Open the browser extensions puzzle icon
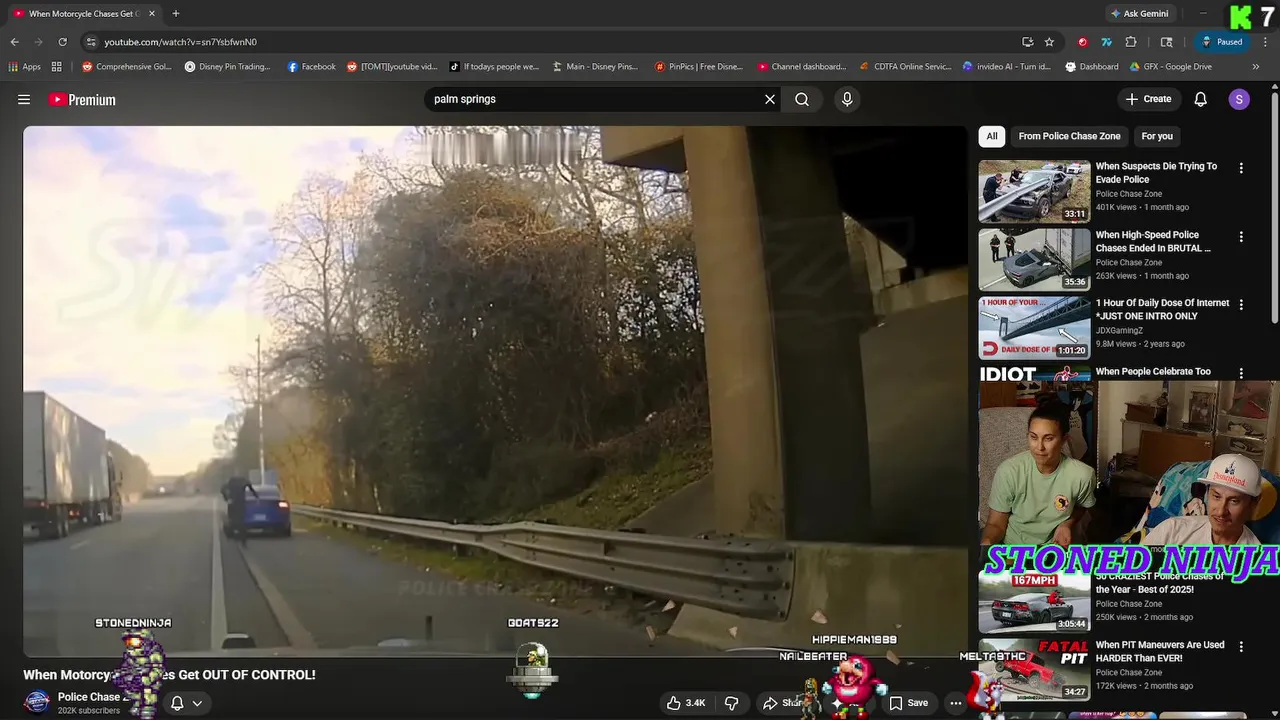This screenshot has height=720, width=1280. [x=1131, y=42]
